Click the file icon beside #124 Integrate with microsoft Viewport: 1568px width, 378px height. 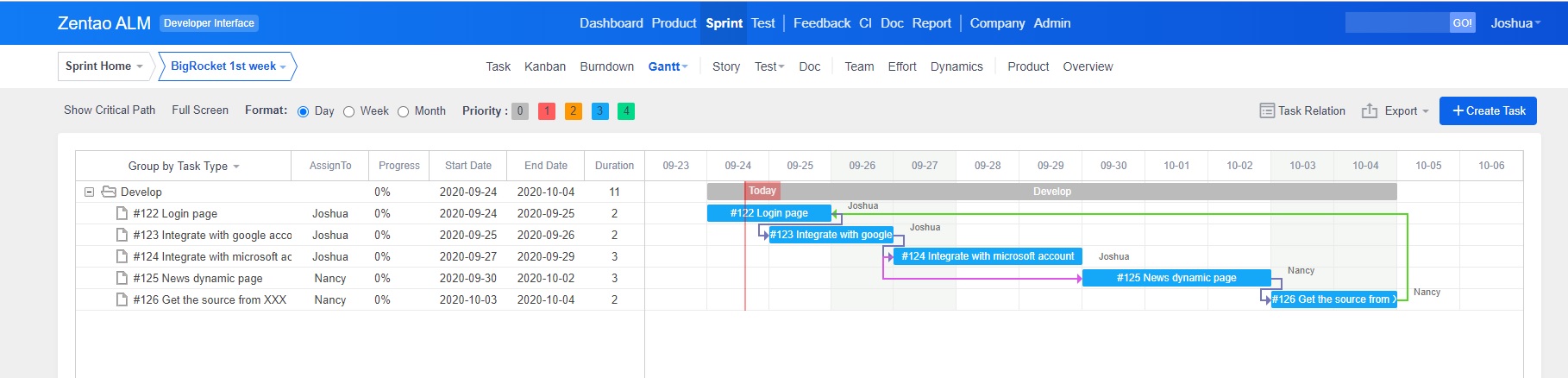122,256
